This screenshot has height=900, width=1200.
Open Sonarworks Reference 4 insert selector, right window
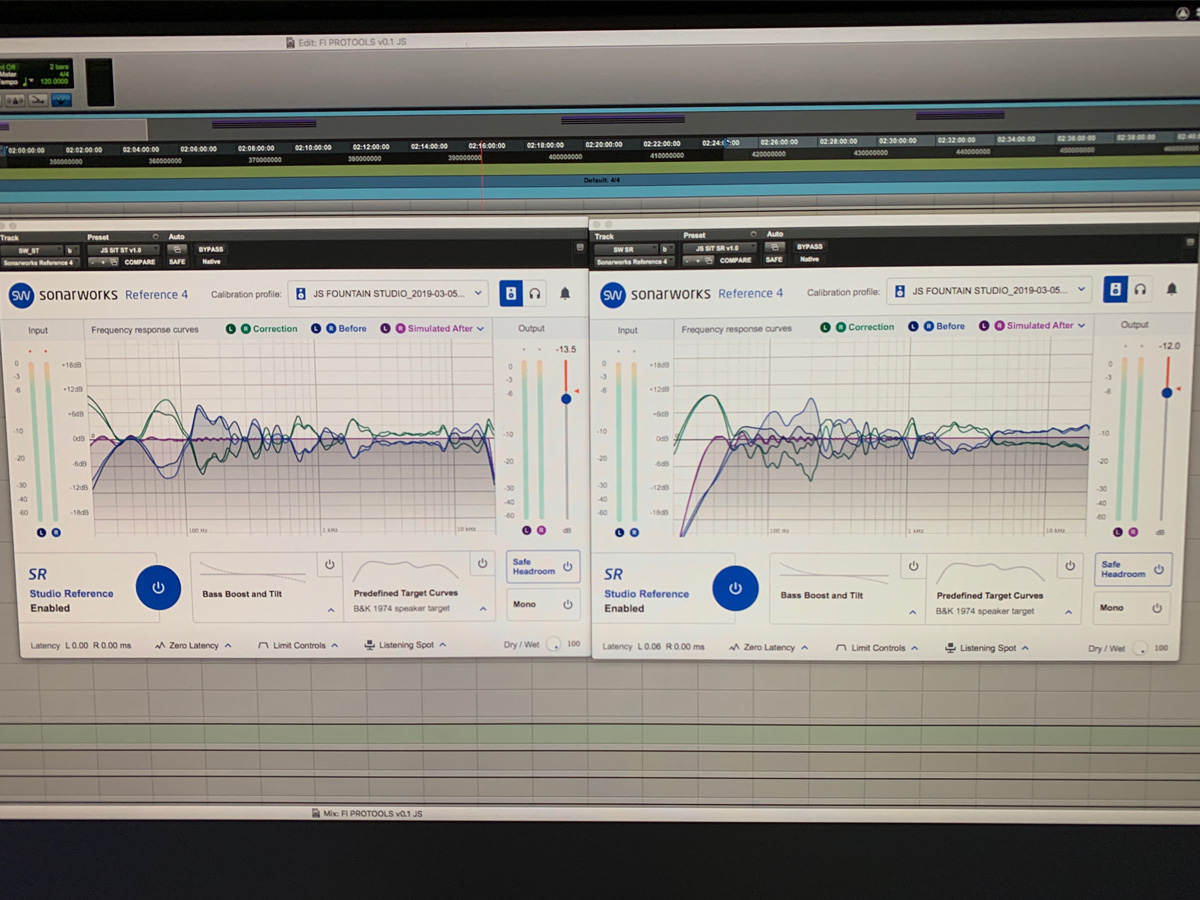634,261
